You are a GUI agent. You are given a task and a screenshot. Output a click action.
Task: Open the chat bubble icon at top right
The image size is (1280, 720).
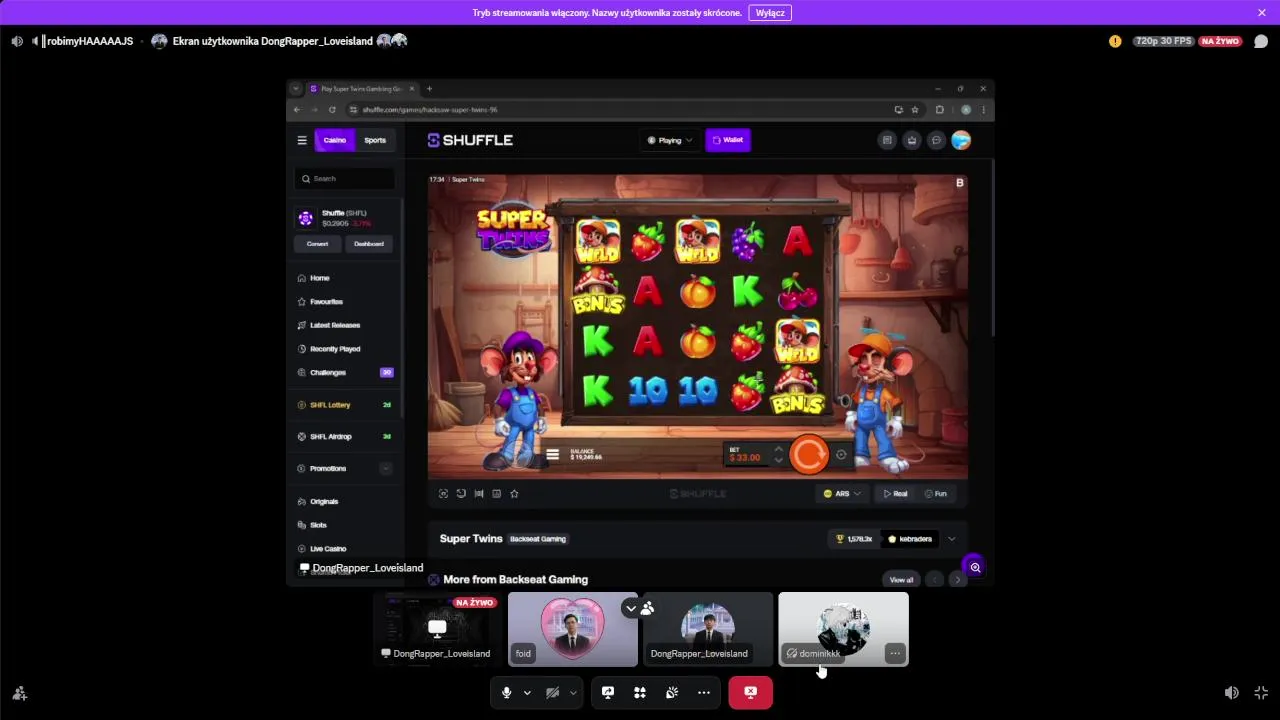pyautogui.click(x=1261, y=41)
